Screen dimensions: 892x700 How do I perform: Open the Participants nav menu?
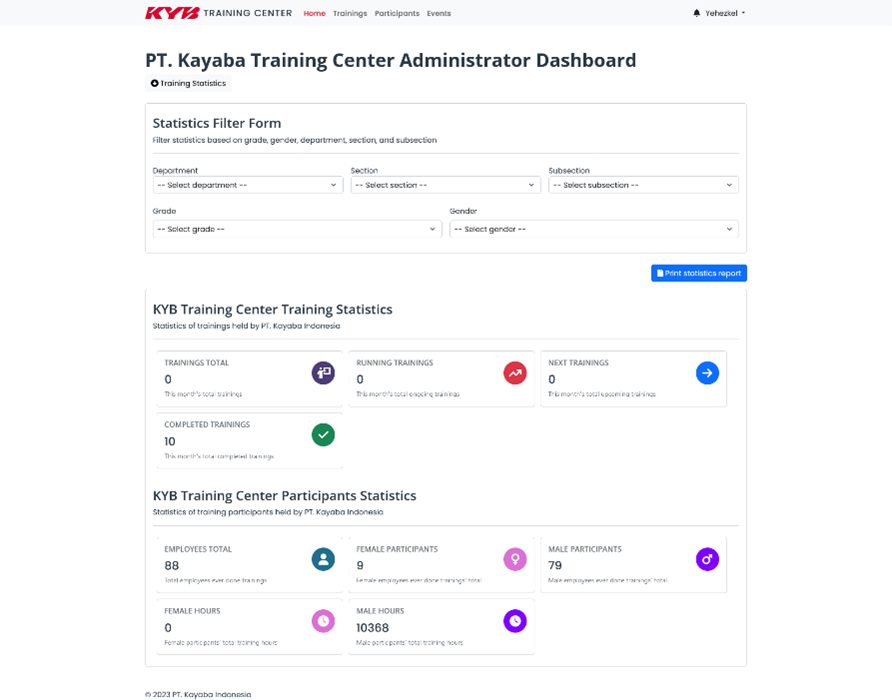(x=397, y=14)
